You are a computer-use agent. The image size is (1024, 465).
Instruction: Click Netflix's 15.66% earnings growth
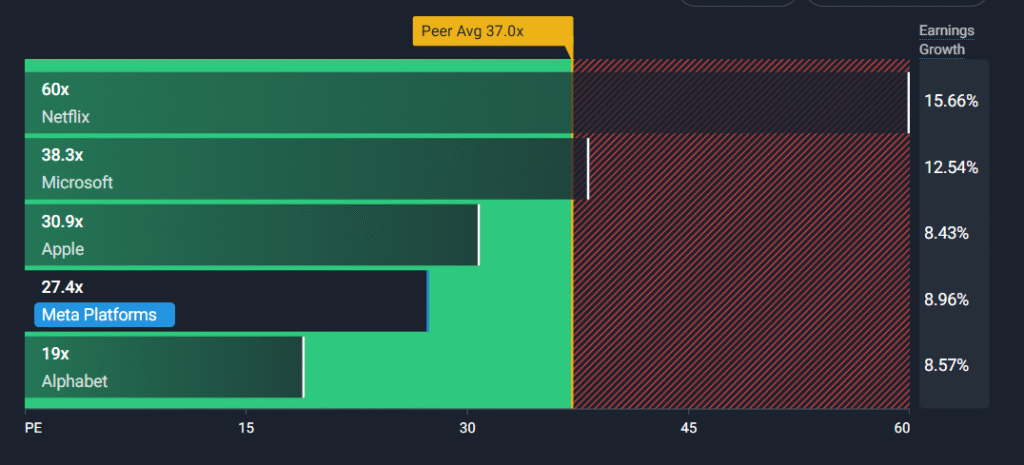[x=951, y=101]
